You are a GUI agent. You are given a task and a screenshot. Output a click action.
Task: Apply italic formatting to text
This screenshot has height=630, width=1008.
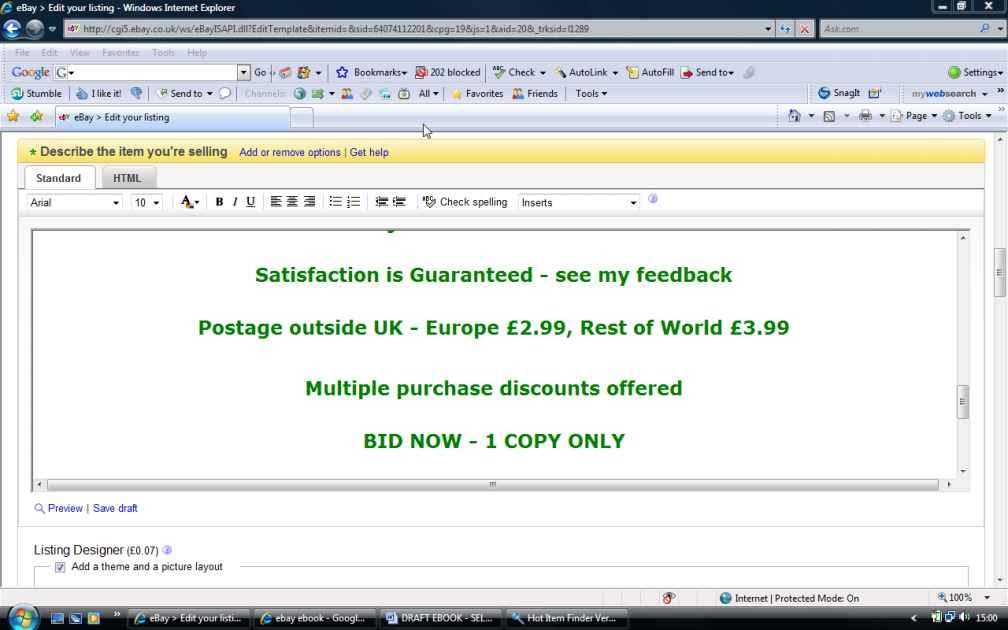click(235, 202)
